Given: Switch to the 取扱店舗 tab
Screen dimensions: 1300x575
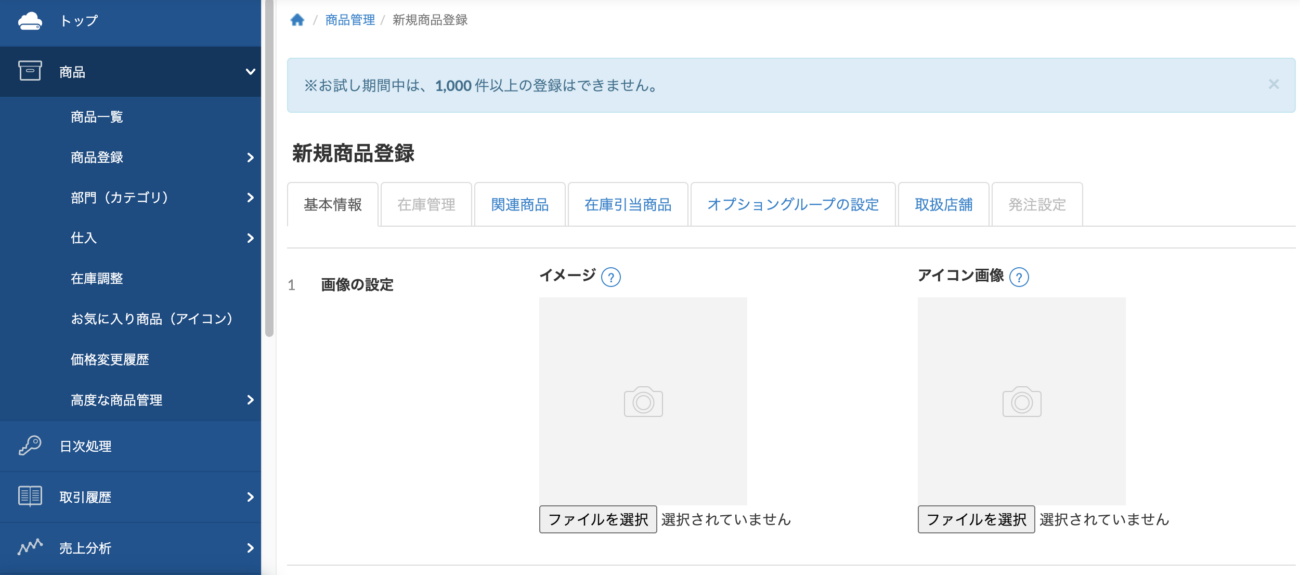Looking at the screenshot, I should click(944, 205).
